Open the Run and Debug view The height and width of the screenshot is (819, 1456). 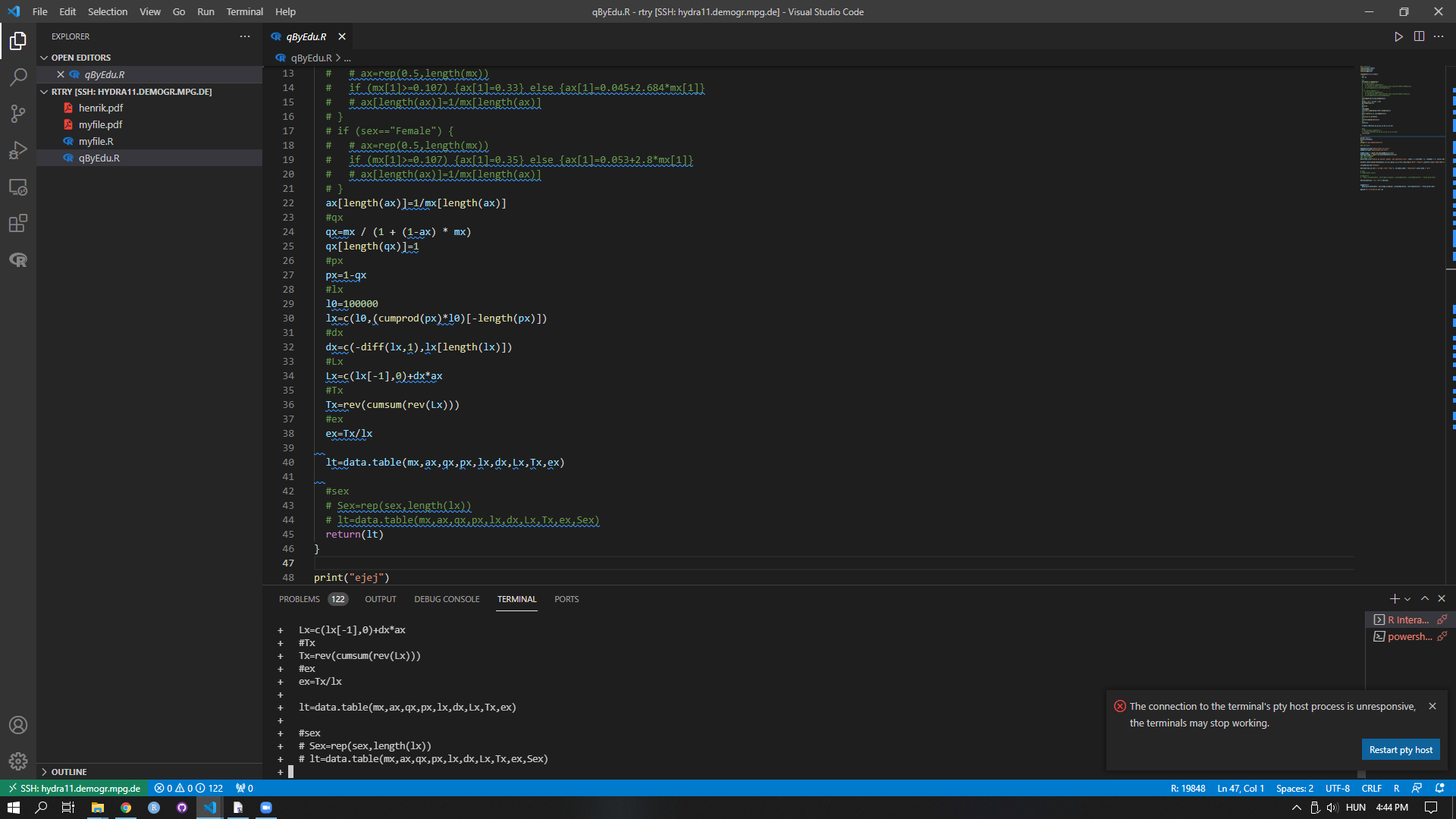tap(18, 150)
